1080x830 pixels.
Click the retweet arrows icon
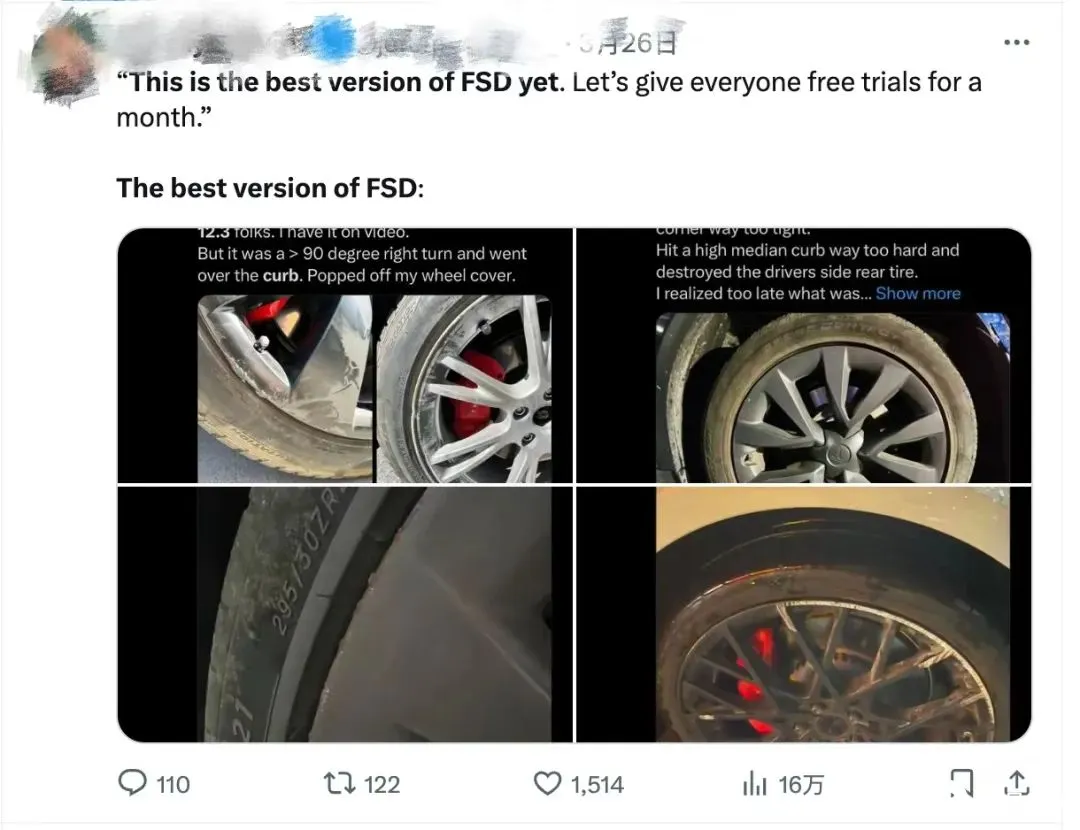340,784
